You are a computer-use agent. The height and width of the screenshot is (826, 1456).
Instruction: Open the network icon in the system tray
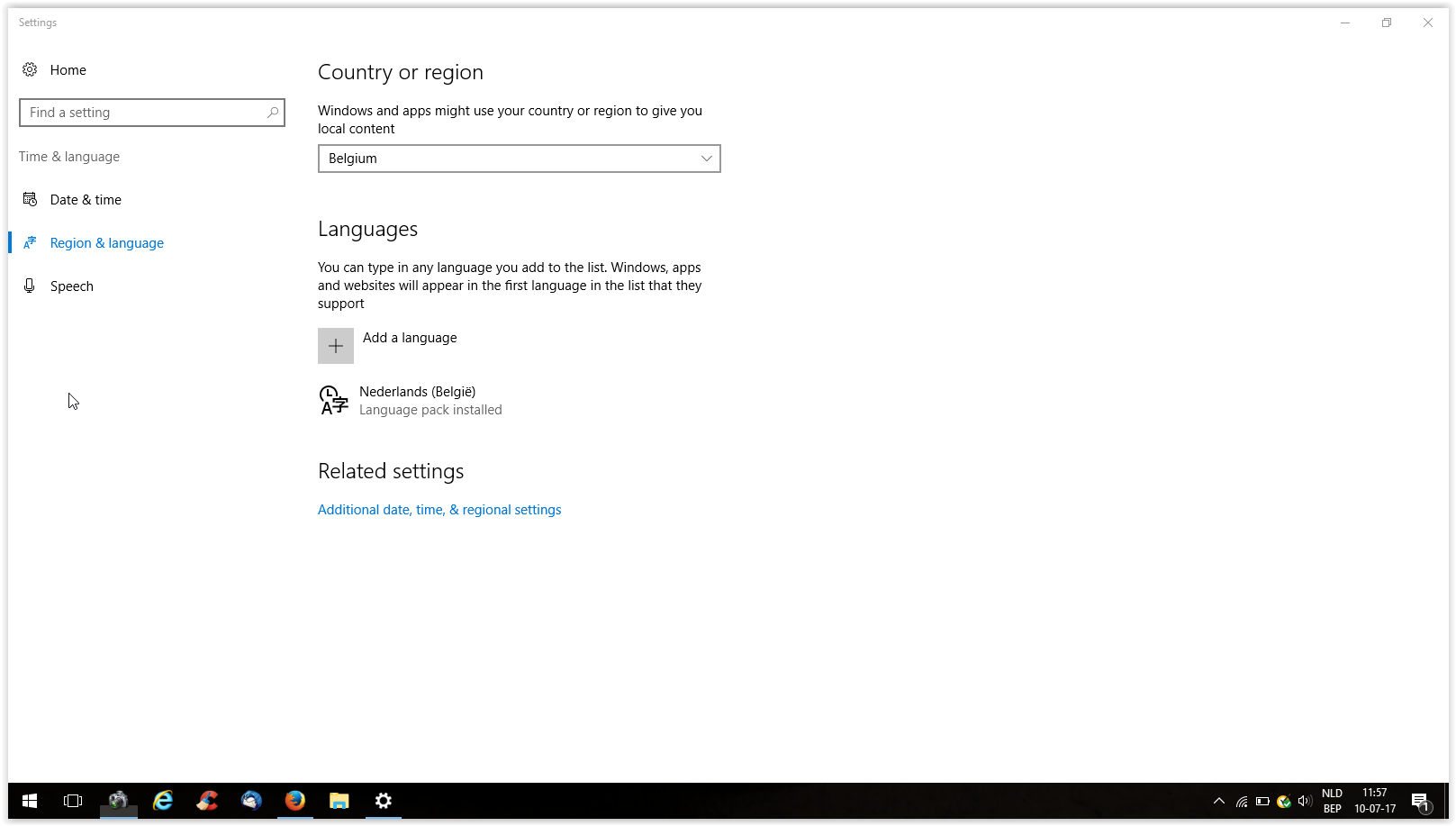[x=1242, y=802]
